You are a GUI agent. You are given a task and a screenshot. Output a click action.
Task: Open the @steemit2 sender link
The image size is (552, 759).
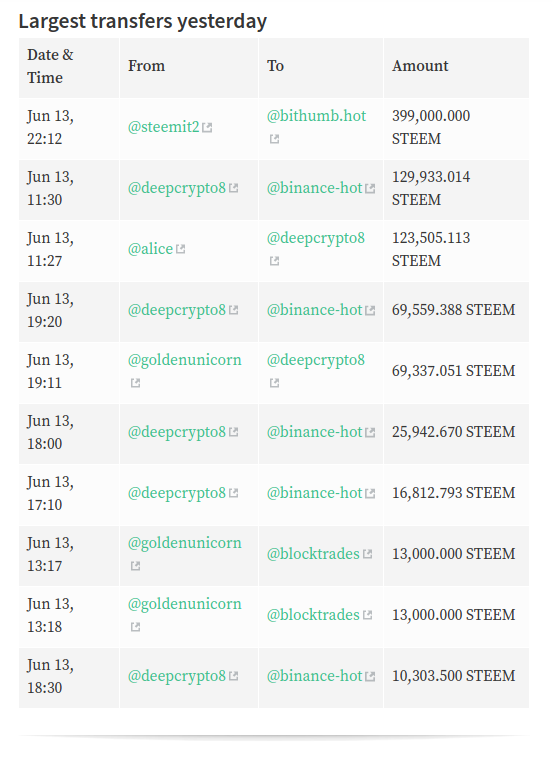click(164, 127)
